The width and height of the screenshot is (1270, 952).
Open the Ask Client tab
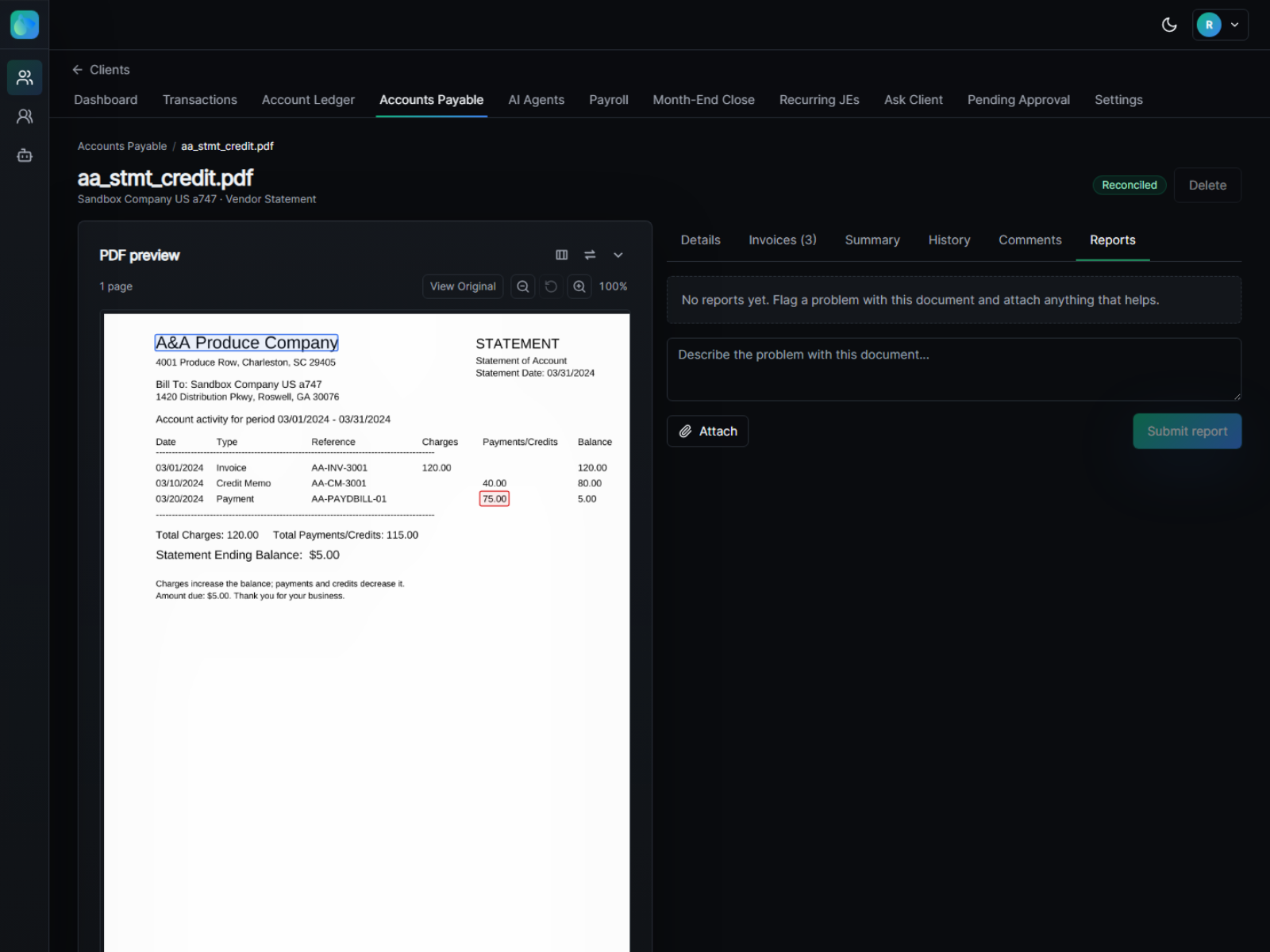point(914,100)
